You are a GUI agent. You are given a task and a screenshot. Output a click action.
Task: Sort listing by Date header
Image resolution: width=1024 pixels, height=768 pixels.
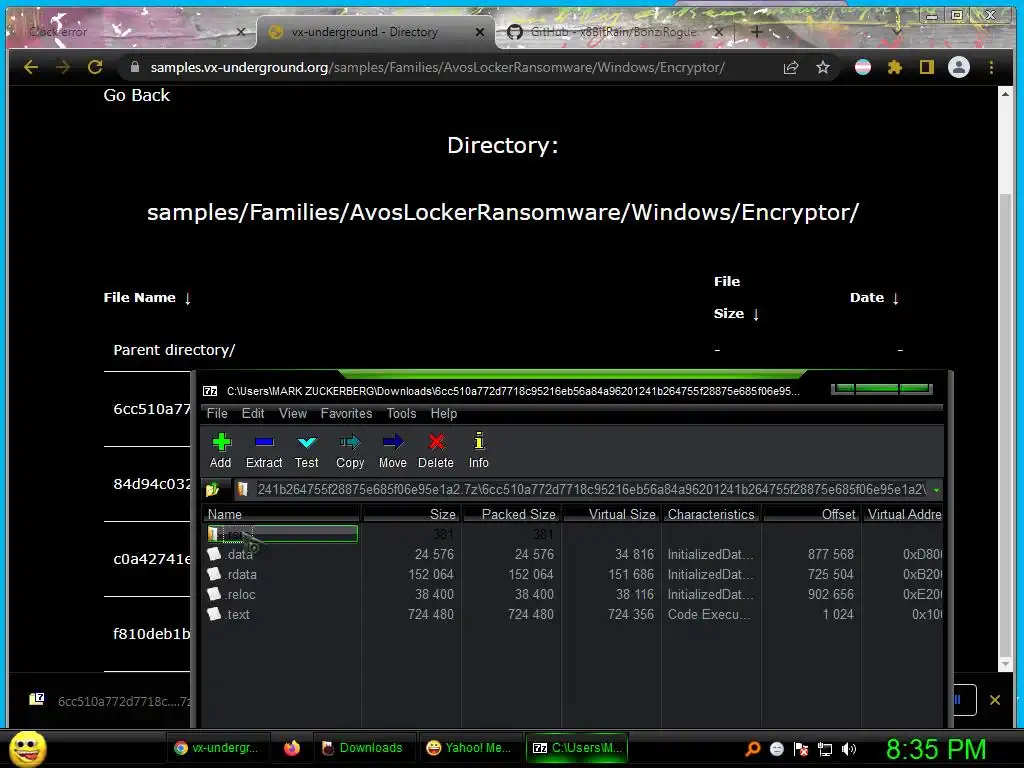[874, 298]
